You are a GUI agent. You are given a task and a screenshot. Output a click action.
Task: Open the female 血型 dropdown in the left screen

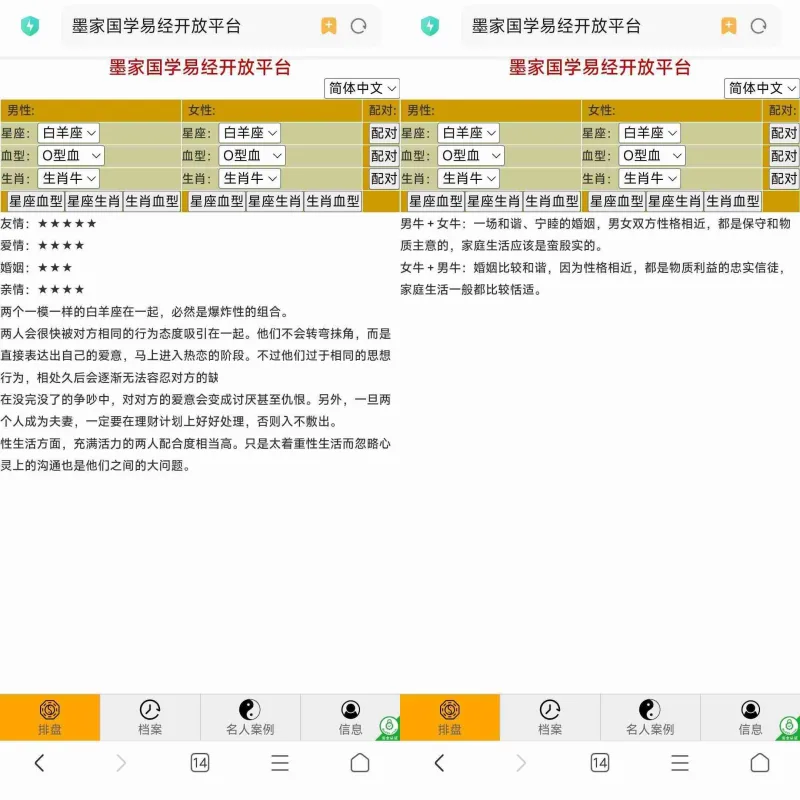tap(252, 156)
